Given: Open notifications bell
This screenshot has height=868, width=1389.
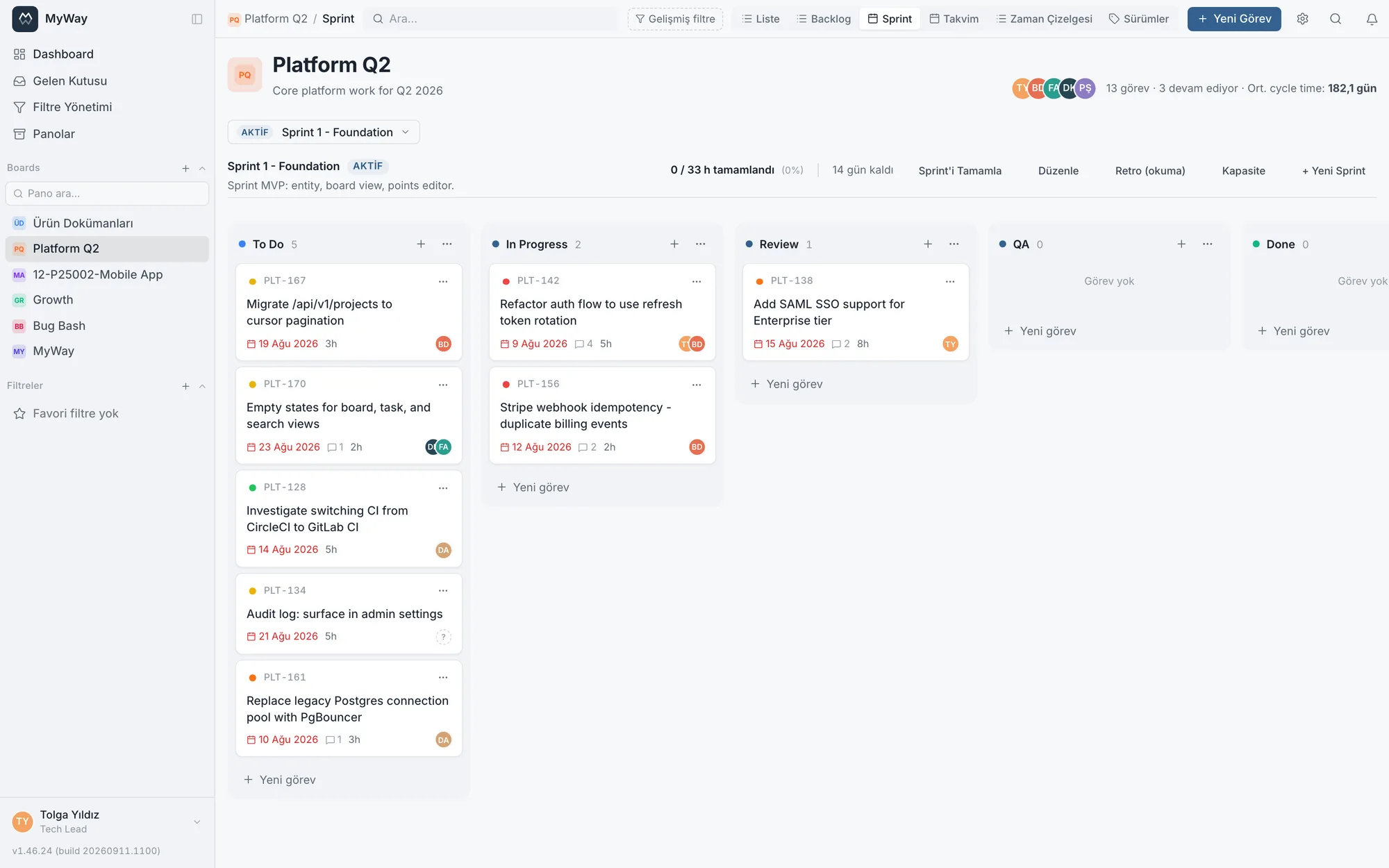Looking at the screenshot, I should (1372, 19).
